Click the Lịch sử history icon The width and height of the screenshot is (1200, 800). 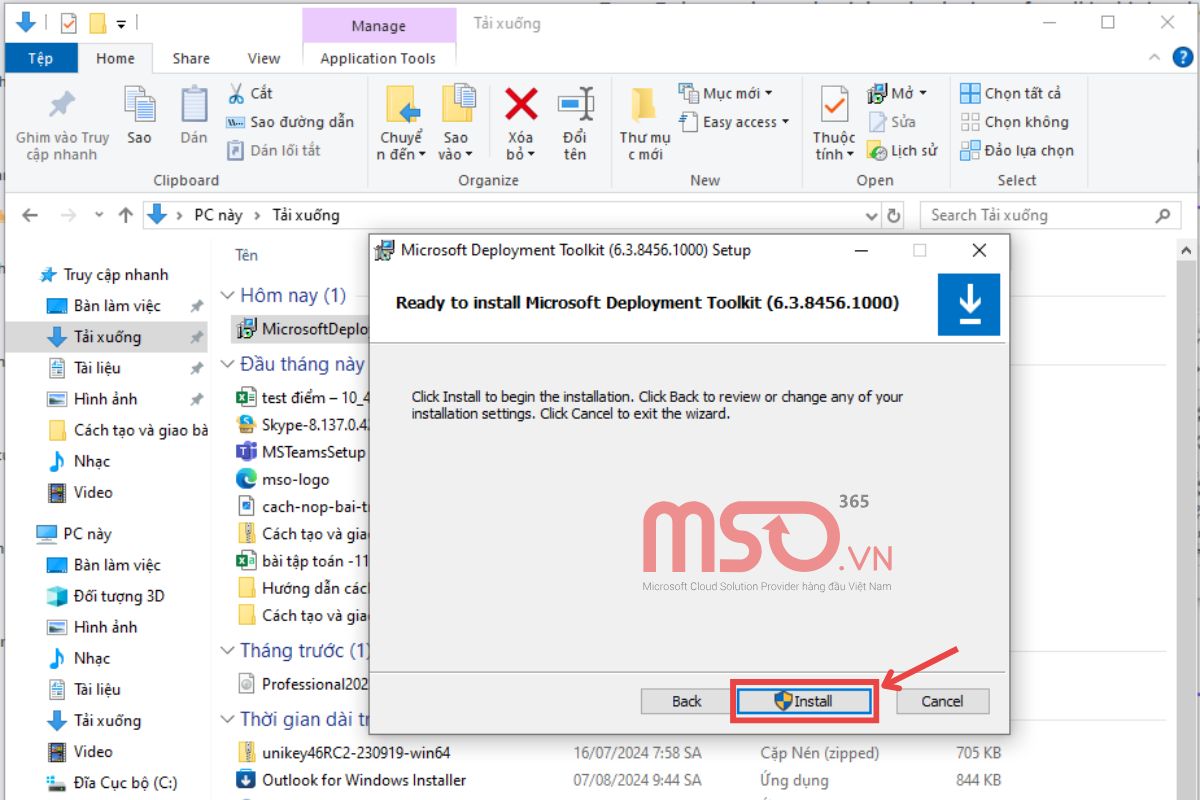click(876, 151)
